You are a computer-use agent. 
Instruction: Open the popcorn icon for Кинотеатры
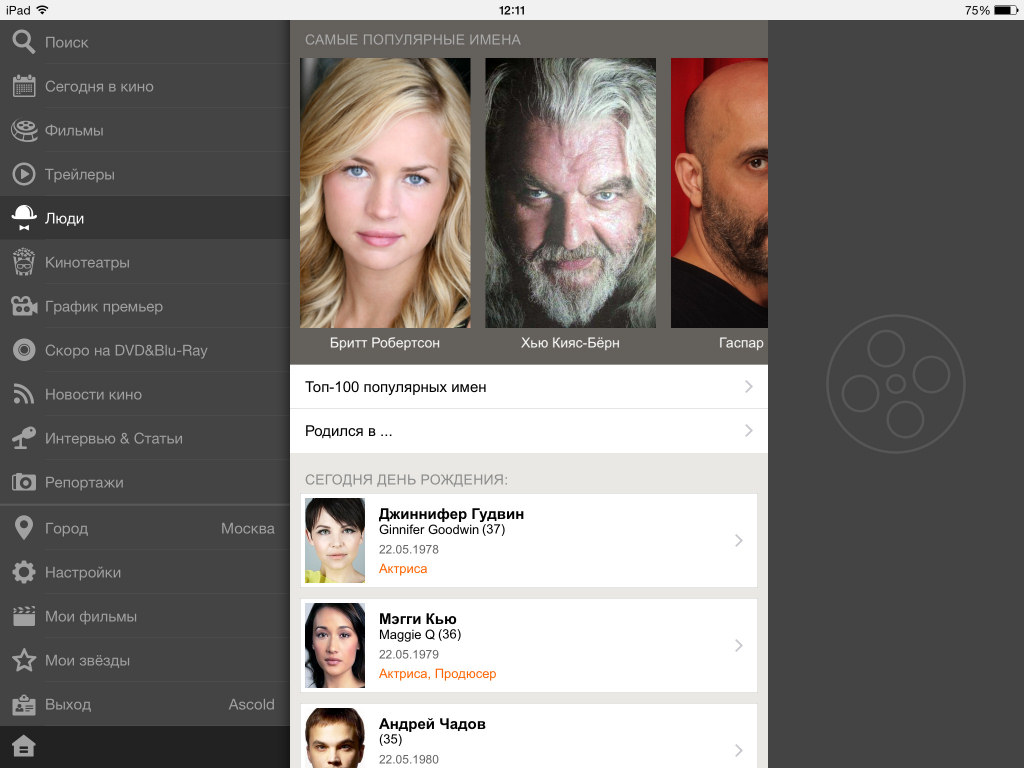(24, 262)
